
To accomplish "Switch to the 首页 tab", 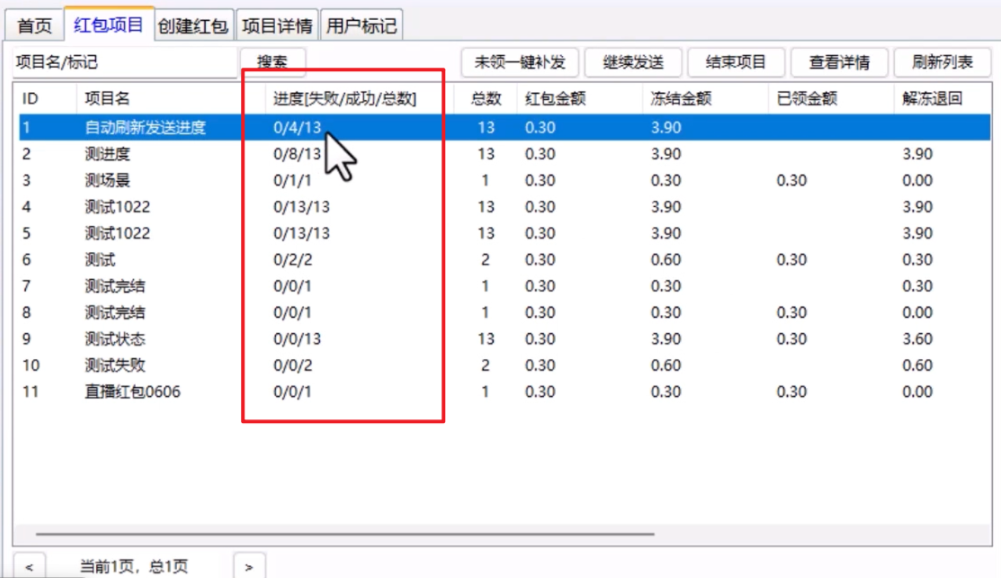I will coord(34,26).
